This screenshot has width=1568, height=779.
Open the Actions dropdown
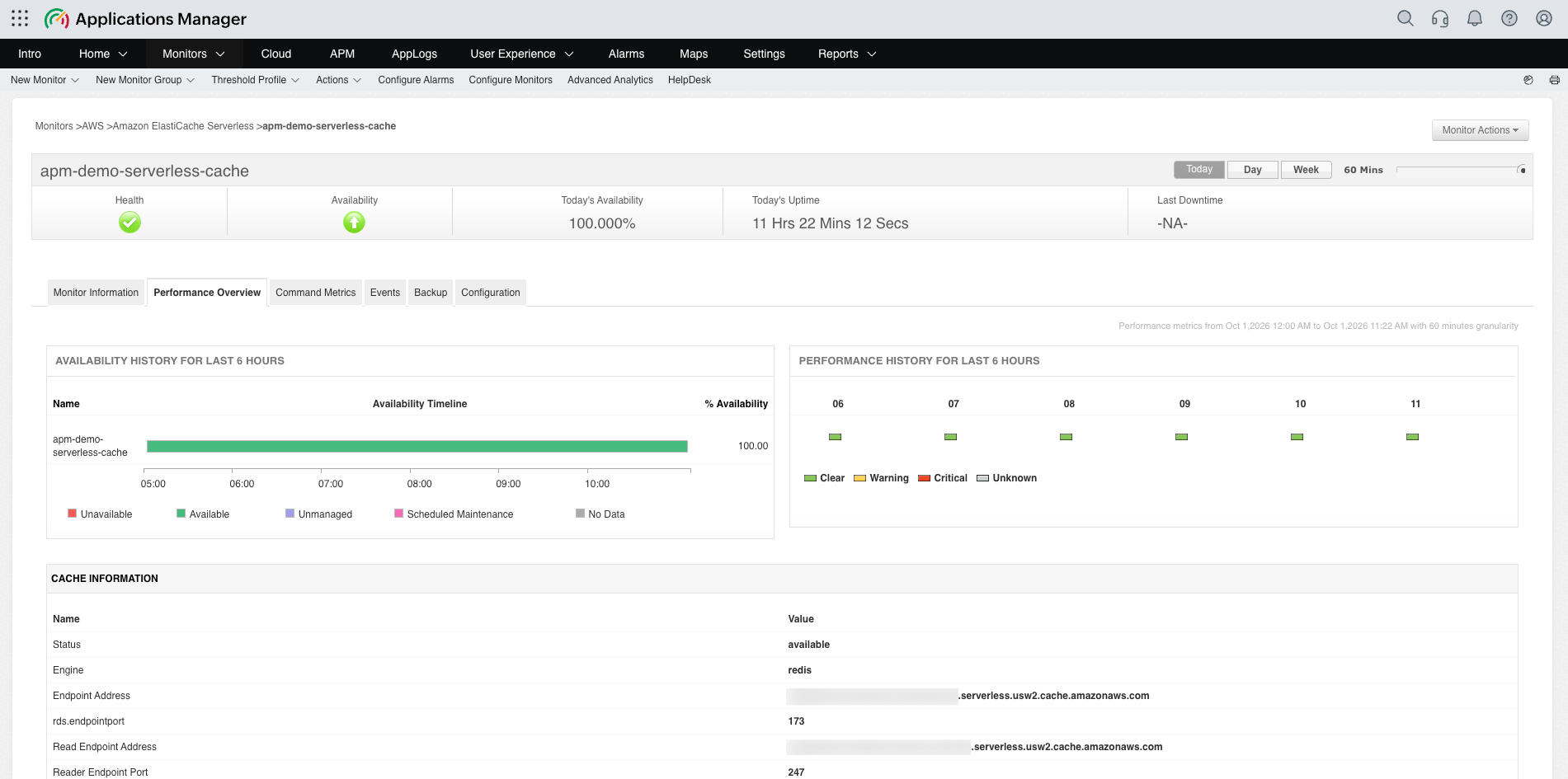[338, 80]
